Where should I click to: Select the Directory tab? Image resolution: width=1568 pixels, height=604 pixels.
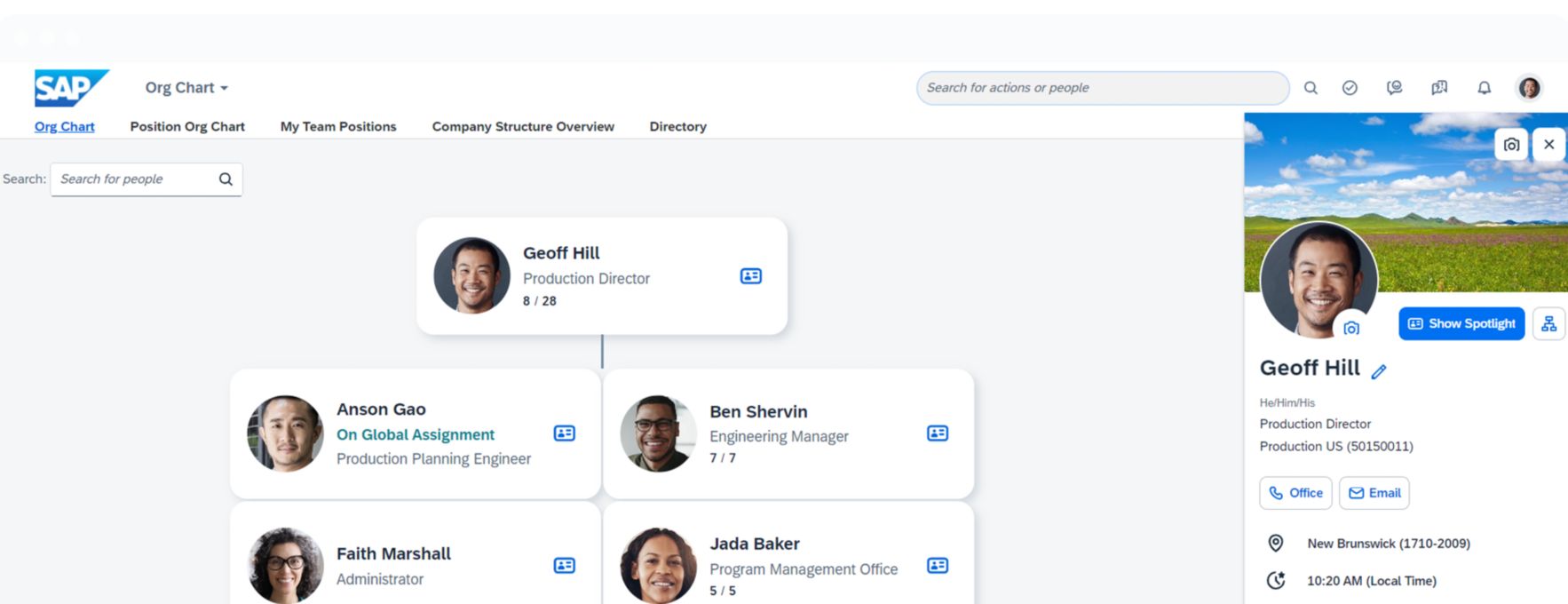pos(677,127)
